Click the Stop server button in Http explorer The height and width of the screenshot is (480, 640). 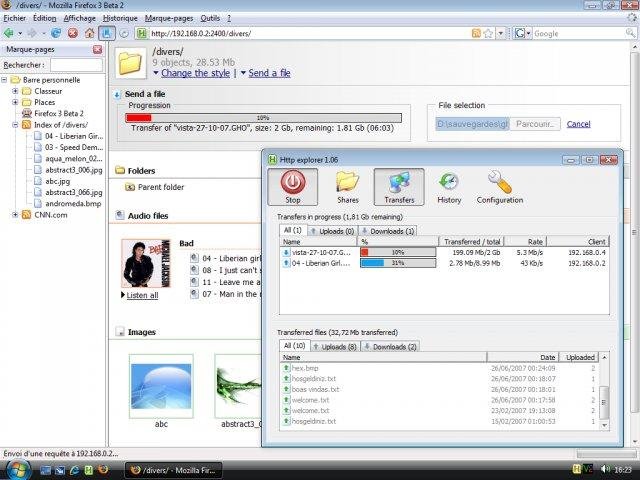point(293,187)
